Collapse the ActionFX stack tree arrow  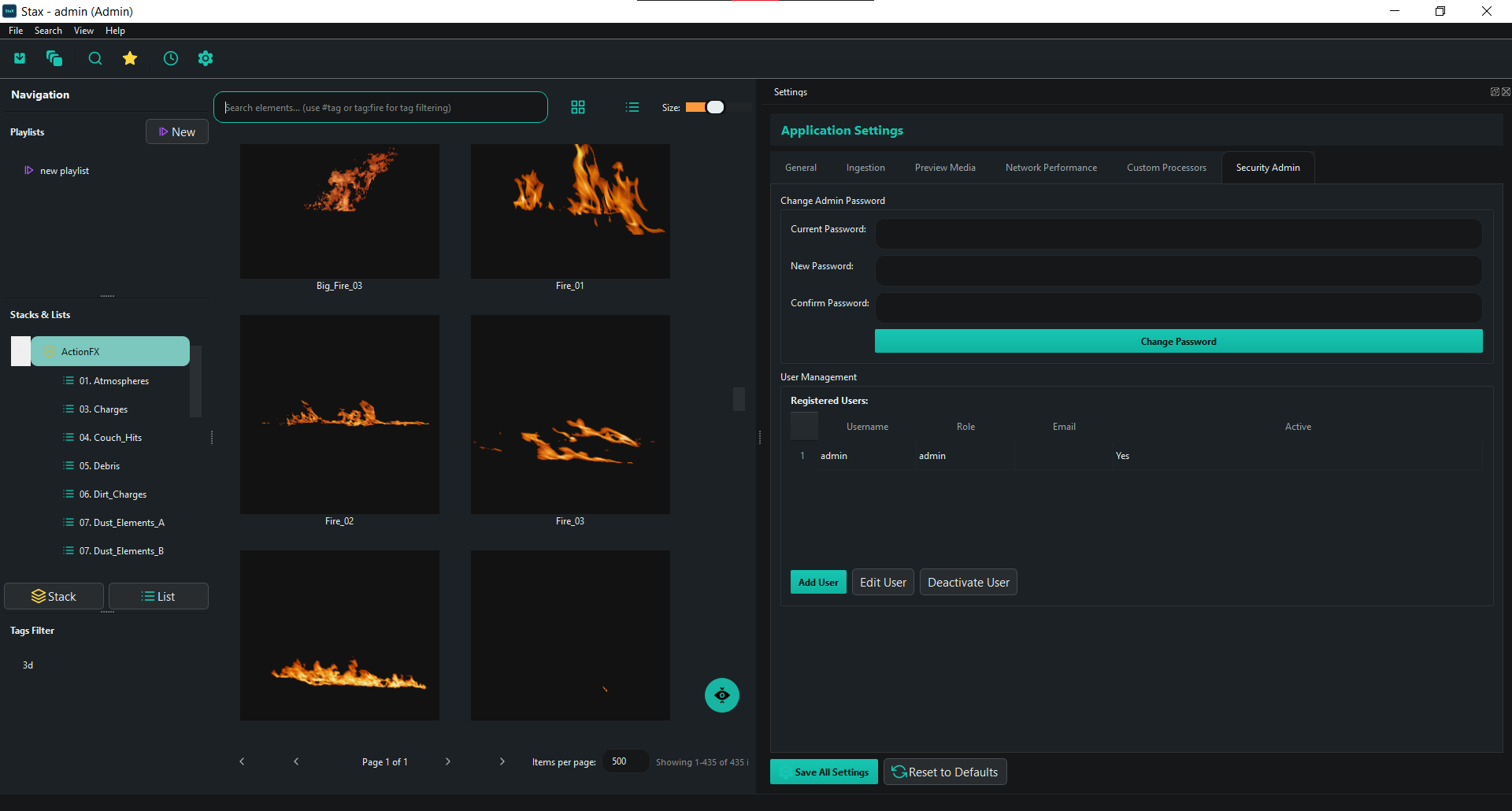pos(21,351)
